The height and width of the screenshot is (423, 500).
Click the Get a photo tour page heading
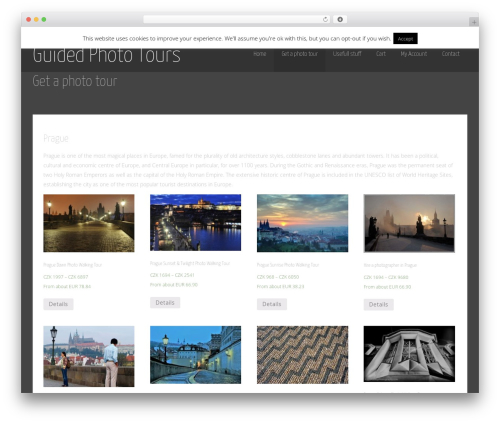click(75, 81)
